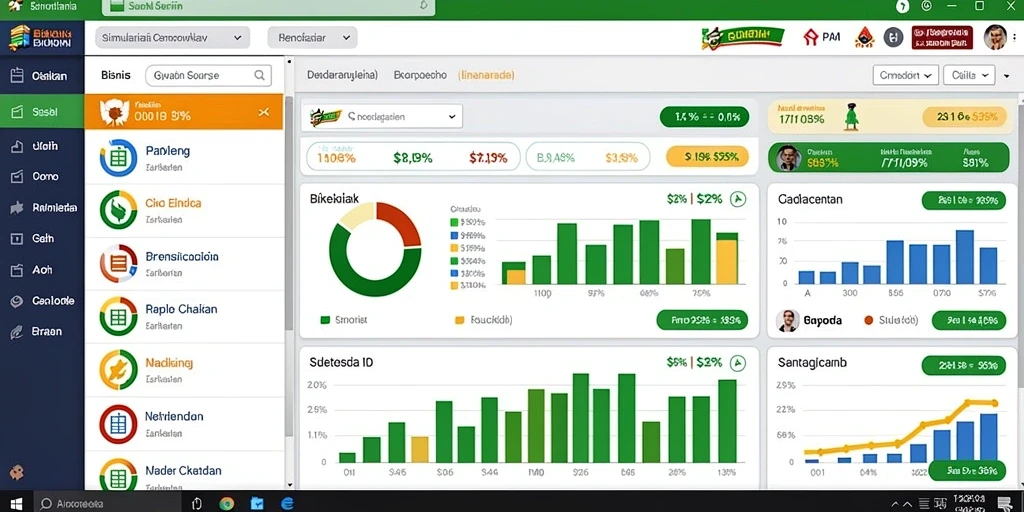Click the Chrome icon in the taskbar
1024x512 pixels.
[227, 504]
